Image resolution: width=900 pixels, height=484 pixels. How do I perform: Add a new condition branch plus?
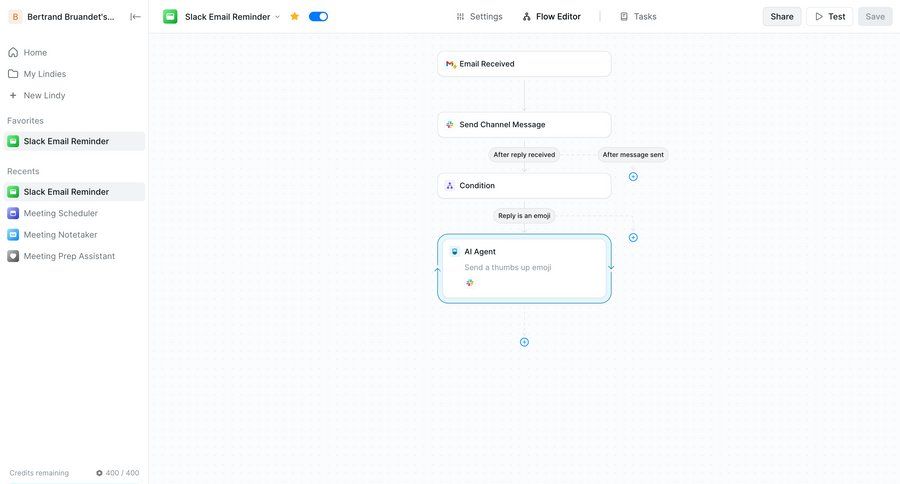point(633,237)
